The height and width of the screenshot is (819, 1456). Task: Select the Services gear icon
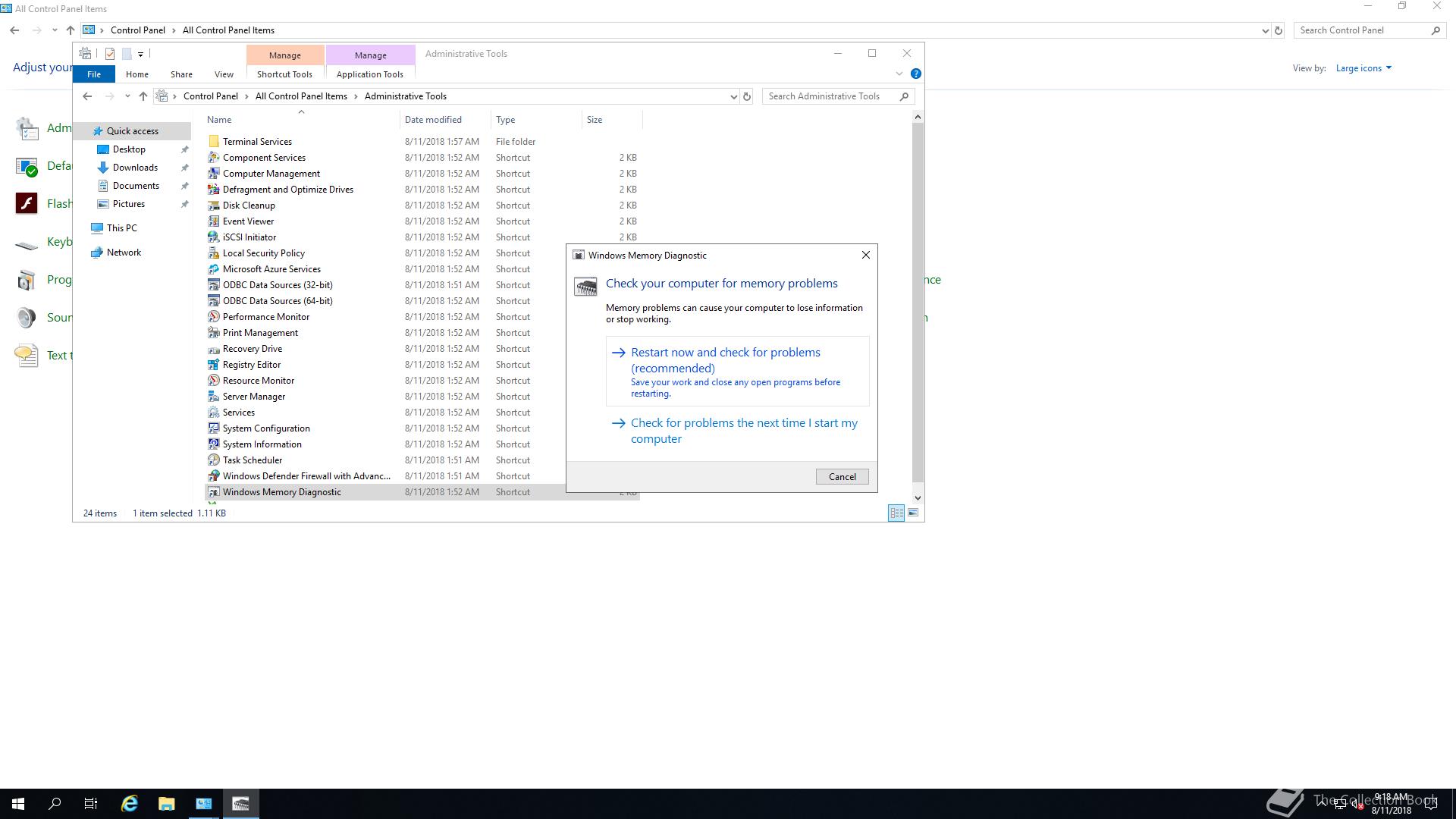[214, 412]
